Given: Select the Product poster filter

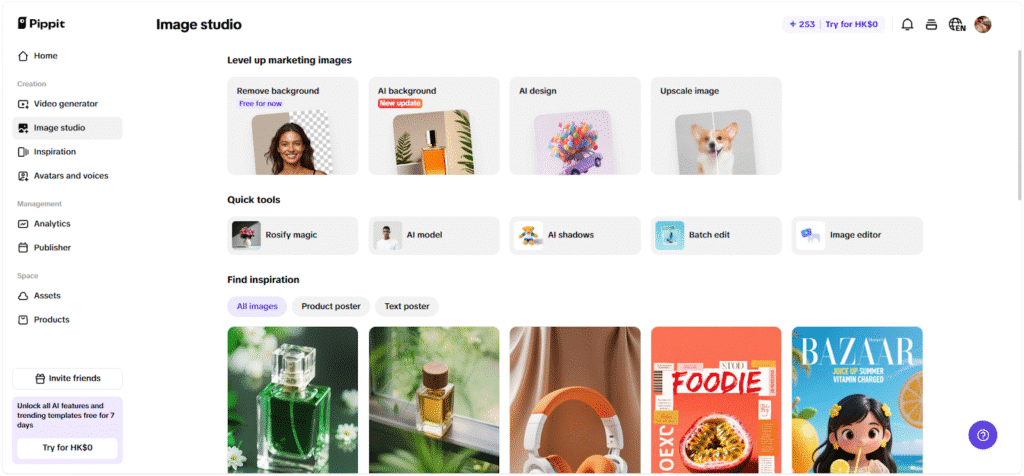Looking at the screenshot, I should (x=331, y=306).
